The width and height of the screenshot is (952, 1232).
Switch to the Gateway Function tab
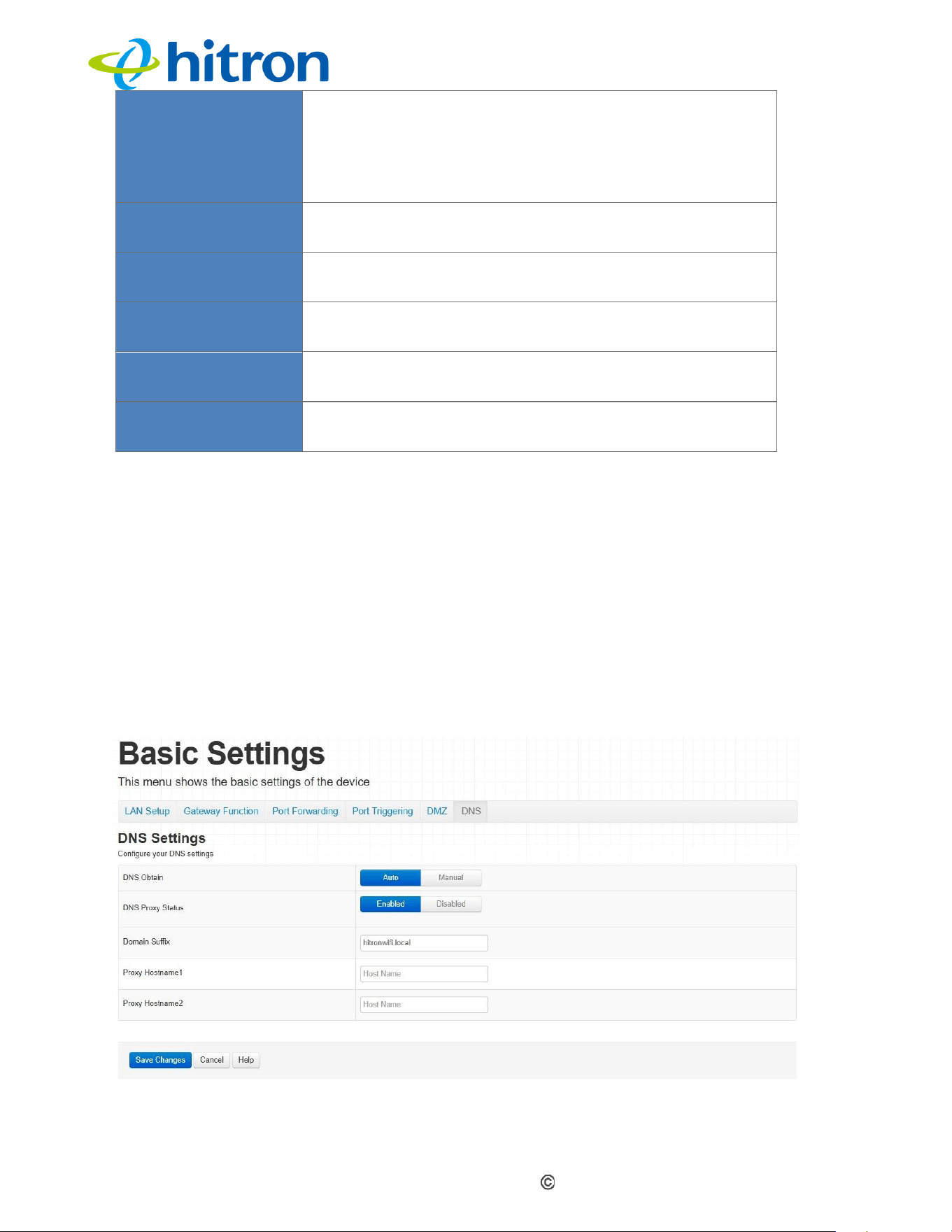221,811
